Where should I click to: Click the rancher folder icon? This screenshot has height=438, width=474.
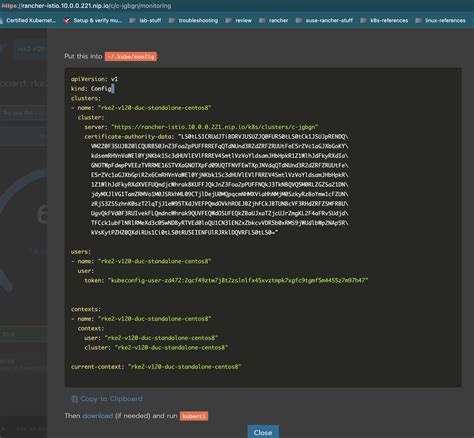click(x=262, y=20)
